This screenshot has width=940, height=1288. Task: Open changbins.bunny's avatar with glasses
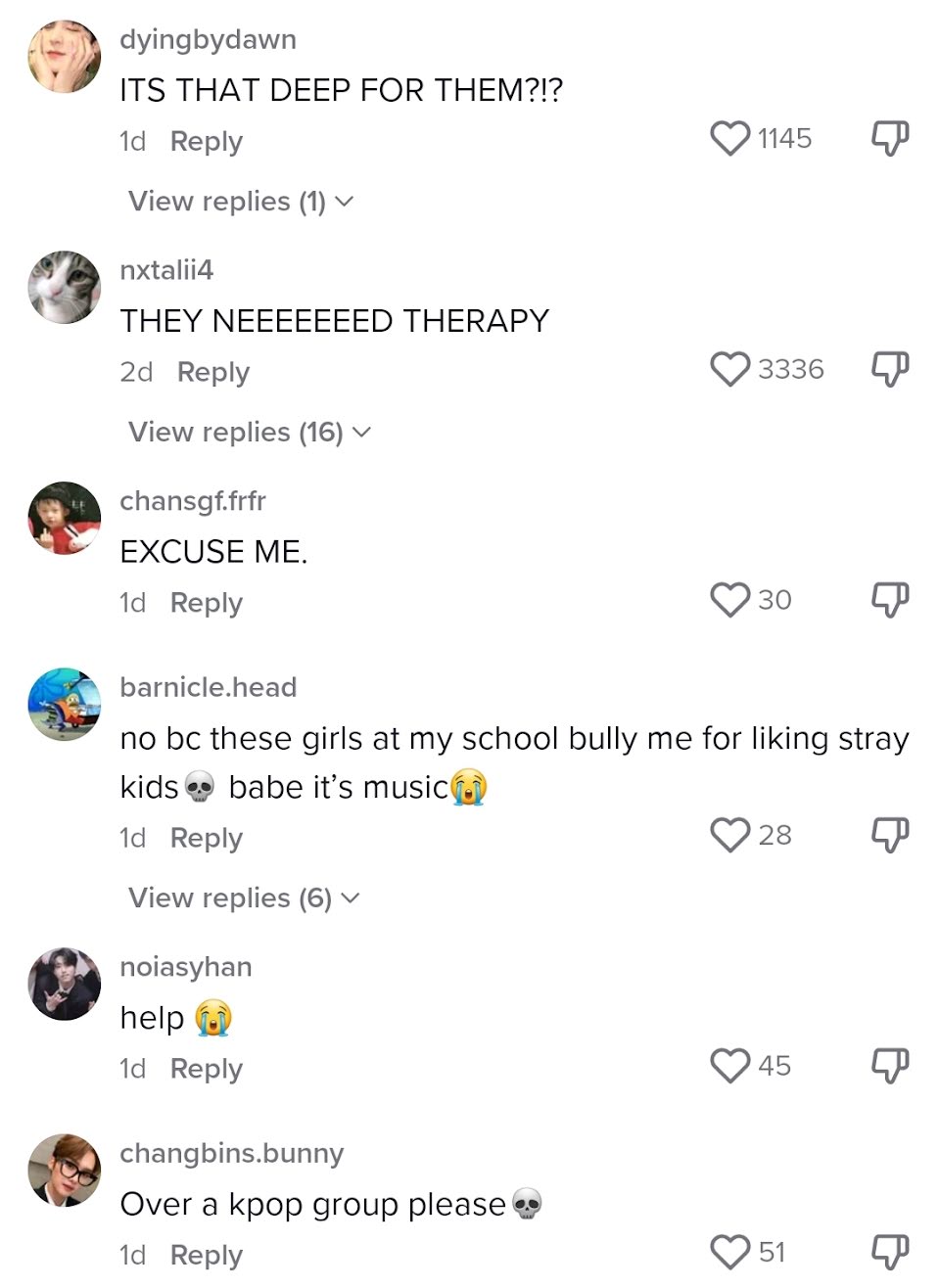pos(65,1170)
